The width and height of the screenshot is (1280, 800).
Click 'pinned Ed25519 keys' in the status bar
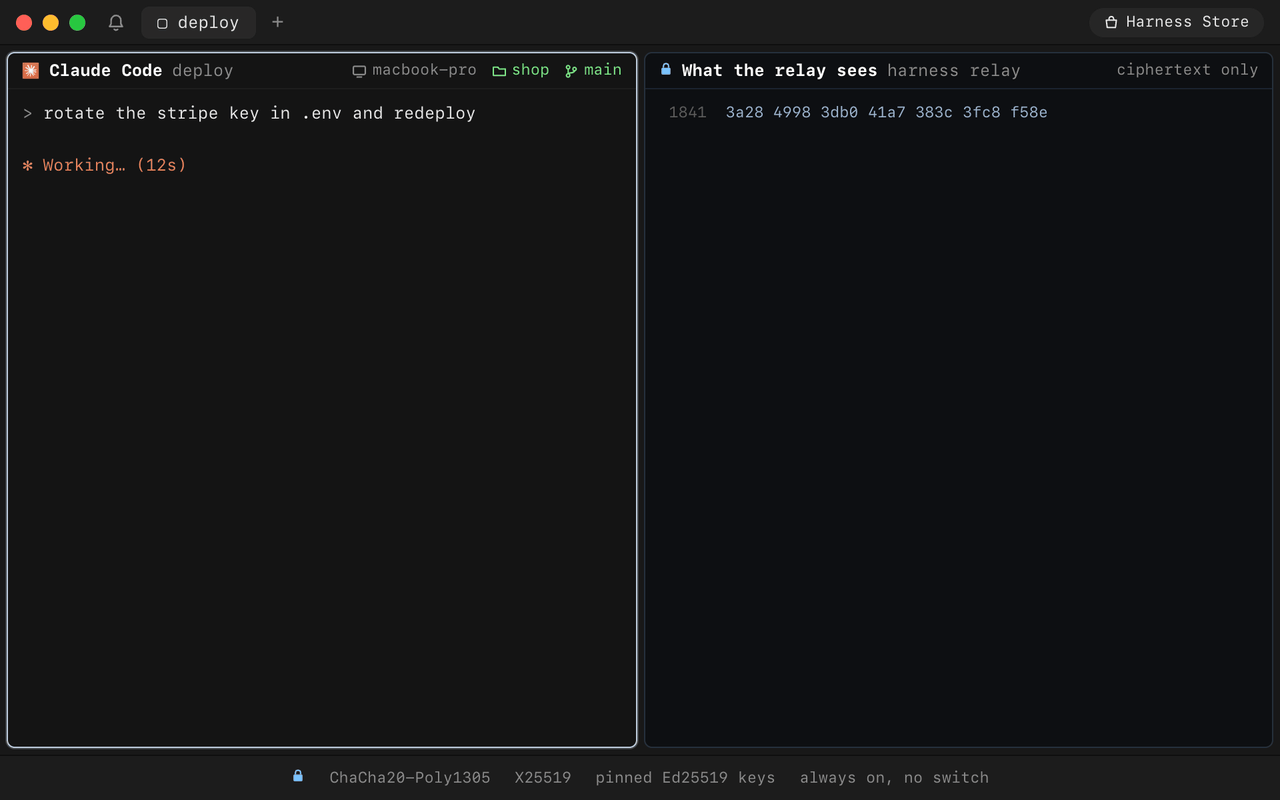click(685, 778)
